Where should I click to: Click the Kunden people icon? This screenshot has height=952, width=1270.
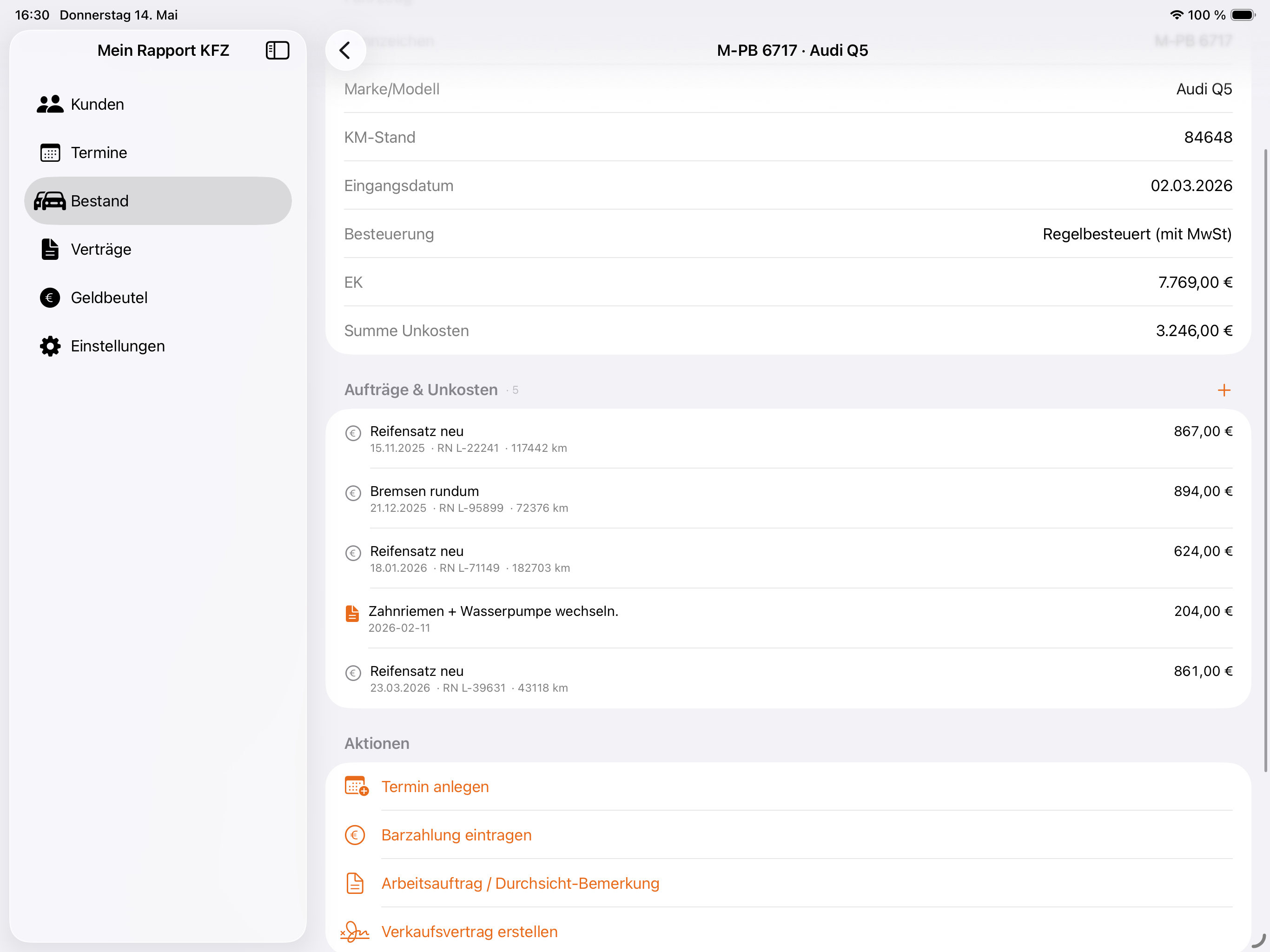(x=50, y=105)
